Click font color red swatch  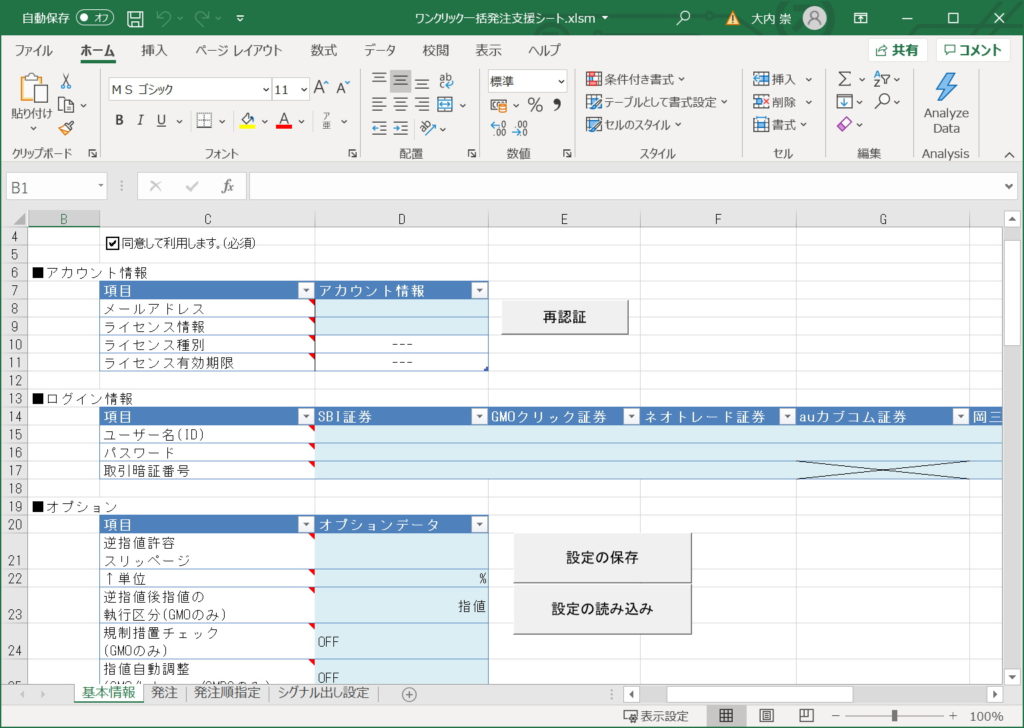pos(284,121)
